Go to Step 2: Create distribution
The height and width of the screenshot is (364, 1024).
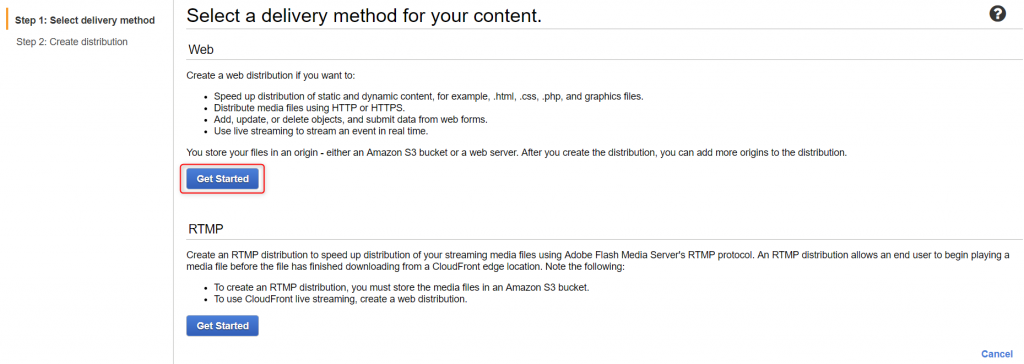click(x=72, y=42)
